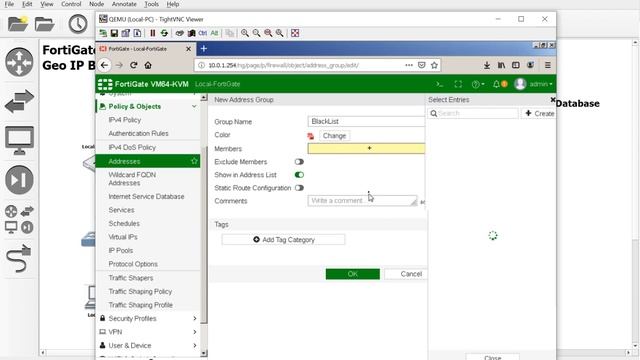Viewport: 640px width, 360px height.
Task: Go to browser home page
Action: click(148, 65)
